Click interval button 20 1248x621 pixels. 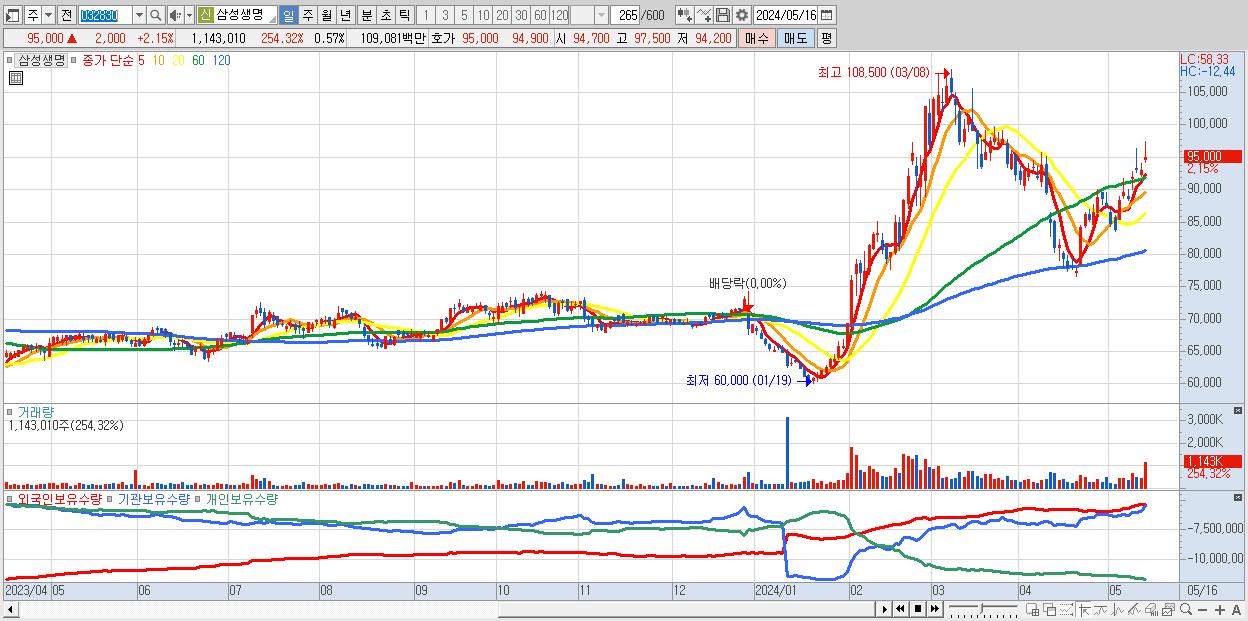click(502, 15)
